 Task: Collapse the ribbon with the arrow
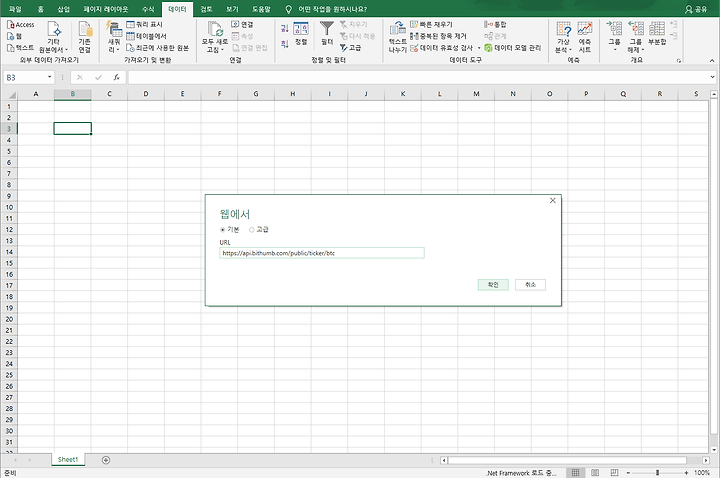[x=712, y=61]
